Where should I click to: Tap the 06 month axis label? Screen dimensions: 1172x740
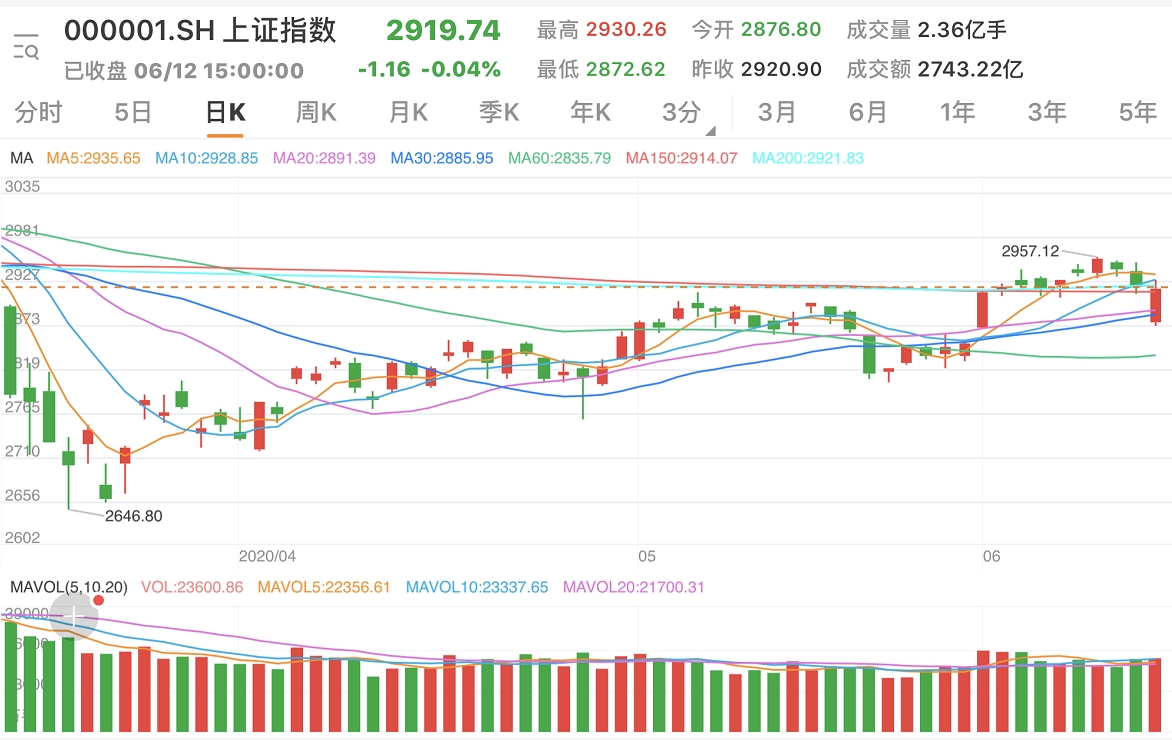coord(991,556)
